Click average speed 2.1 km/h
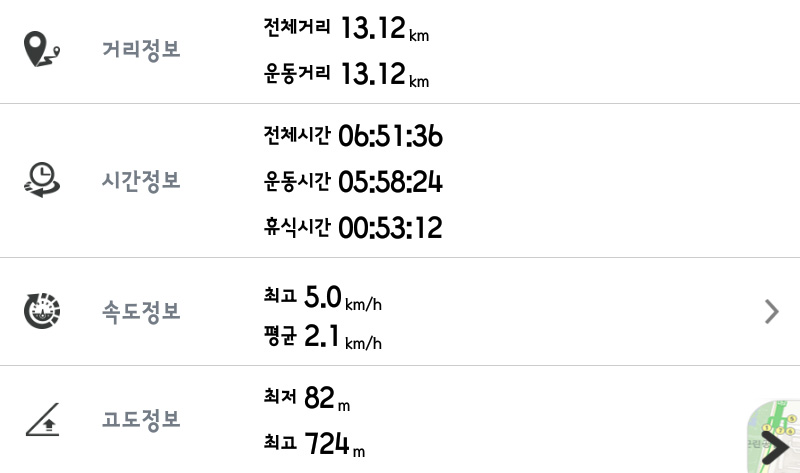 click(x=343, y=337)
